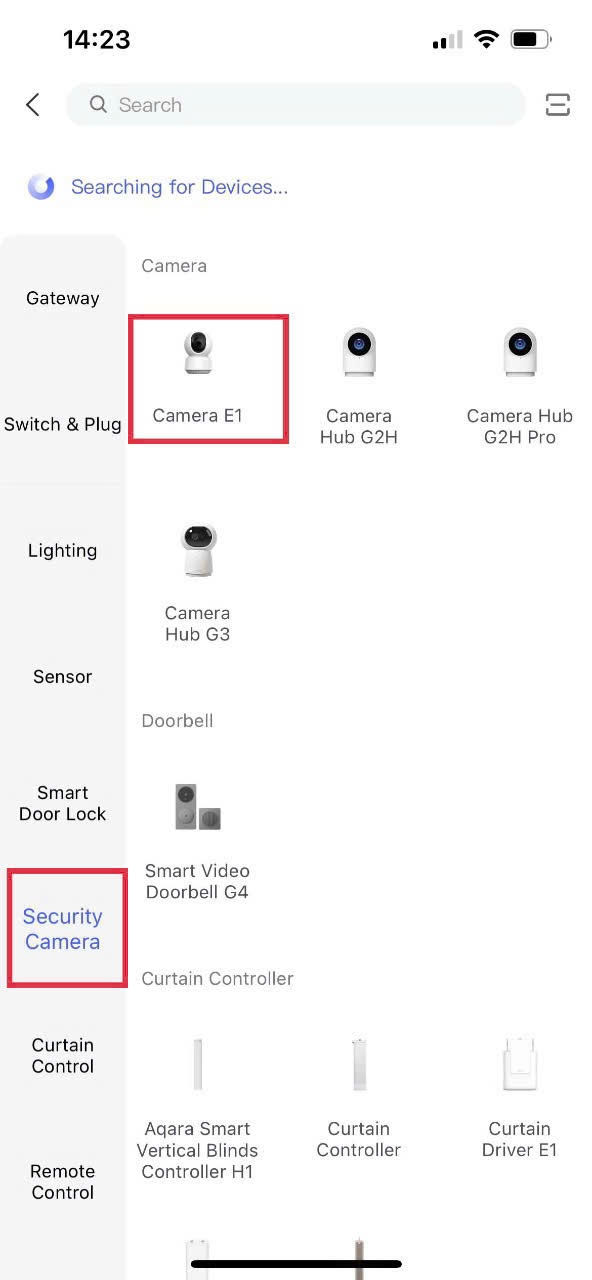Select the Camera E1 device icon
The height and width of the screenshot is (1280, 592).
[197, 352]
